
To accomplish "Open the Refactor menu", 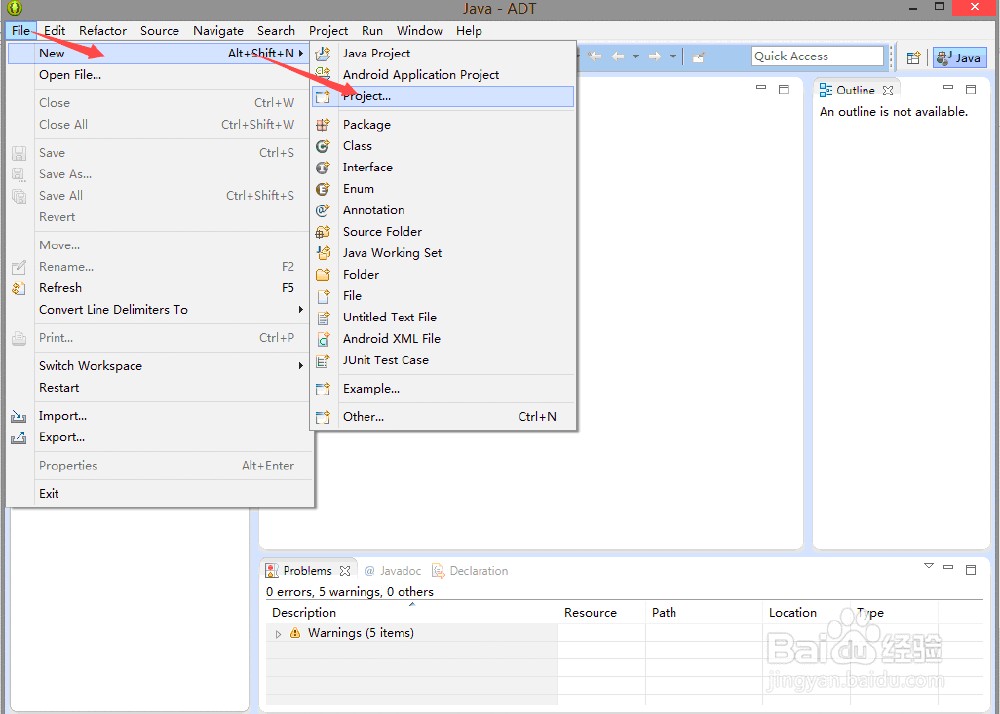I will pos(103,31).
